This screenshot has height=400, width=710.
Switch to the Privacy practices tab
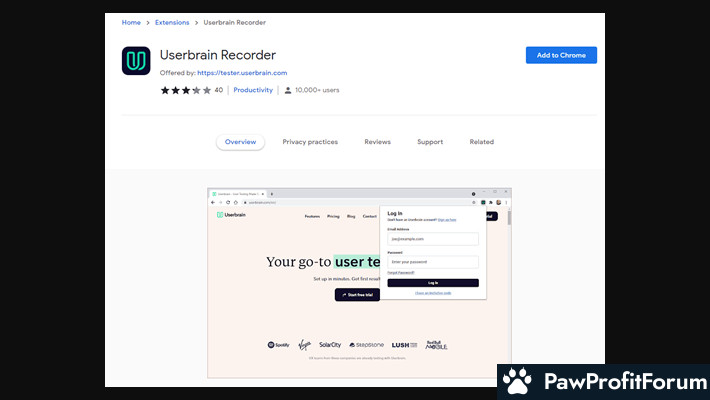310,142
